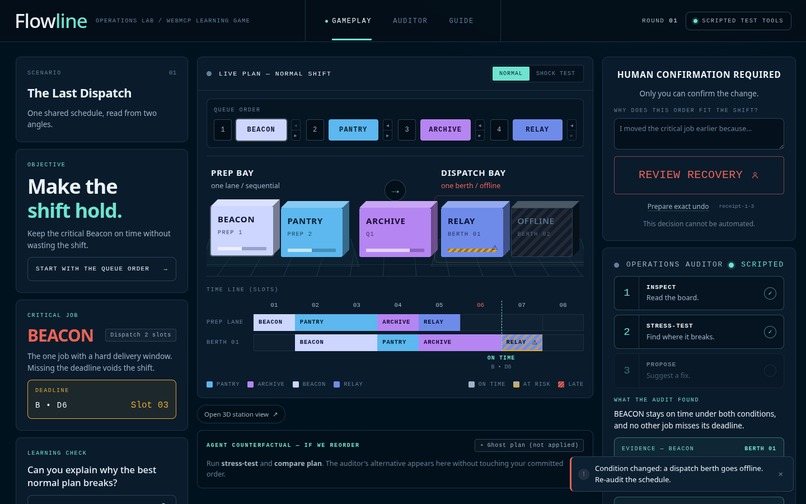Move Pantry later in the queue
The image size is (806, 504).
click(388, 135)
